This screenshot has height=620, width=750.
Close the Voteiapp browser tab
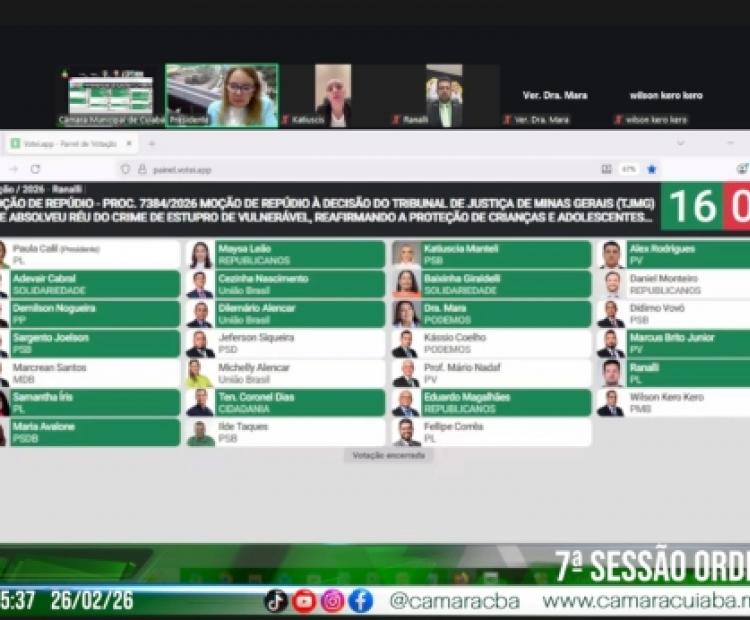(130, 144)
